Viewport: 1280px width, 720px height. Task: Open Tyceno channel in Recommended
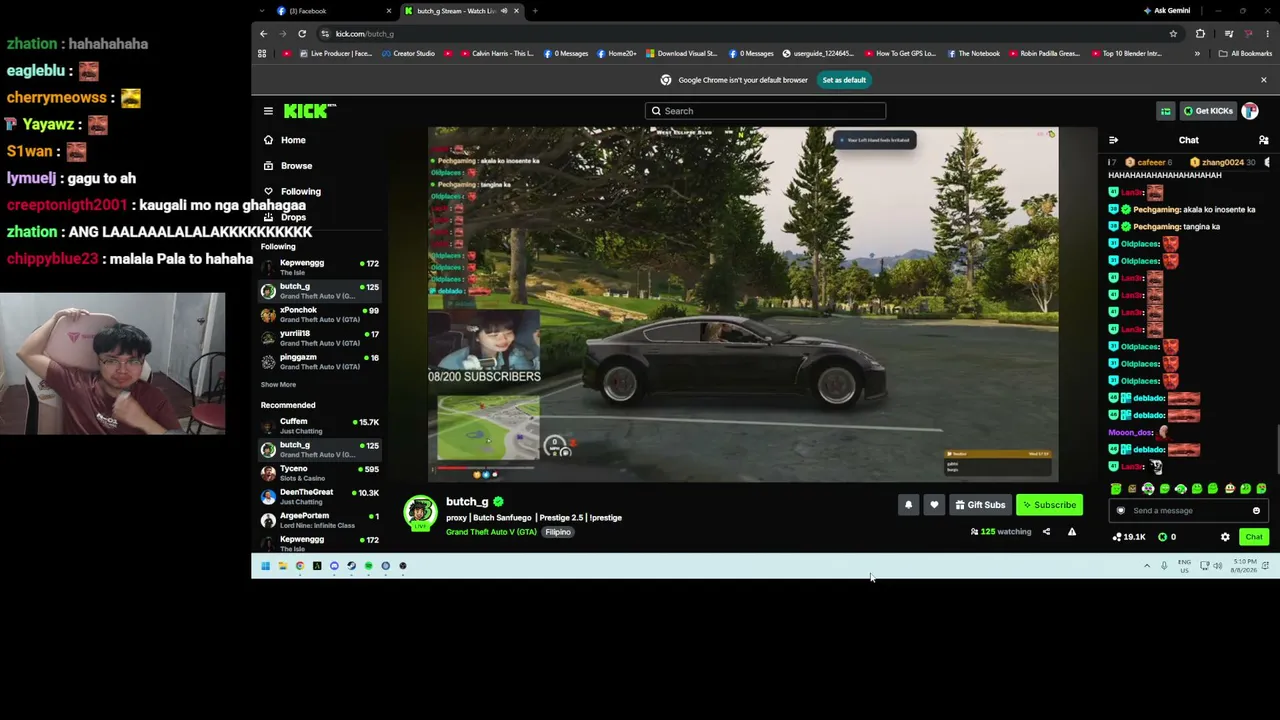click(320, 473)
